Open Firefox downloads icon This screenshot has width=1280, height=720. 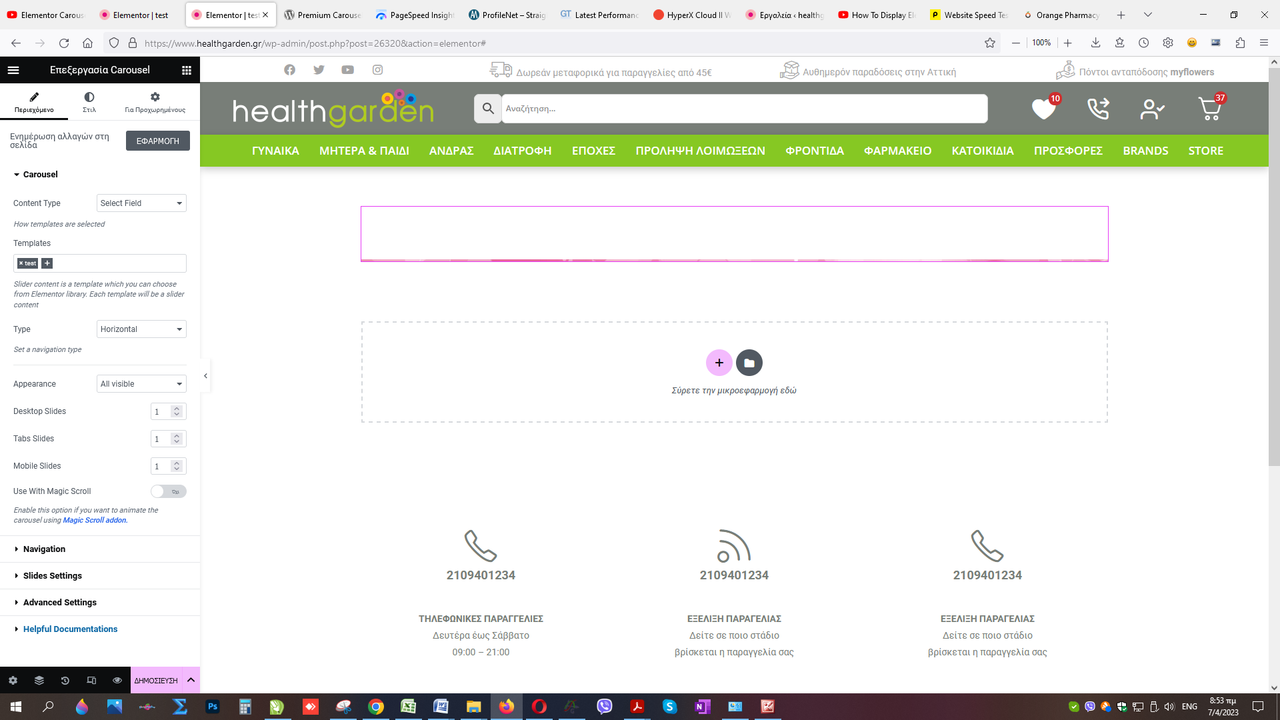(1096, 43)
